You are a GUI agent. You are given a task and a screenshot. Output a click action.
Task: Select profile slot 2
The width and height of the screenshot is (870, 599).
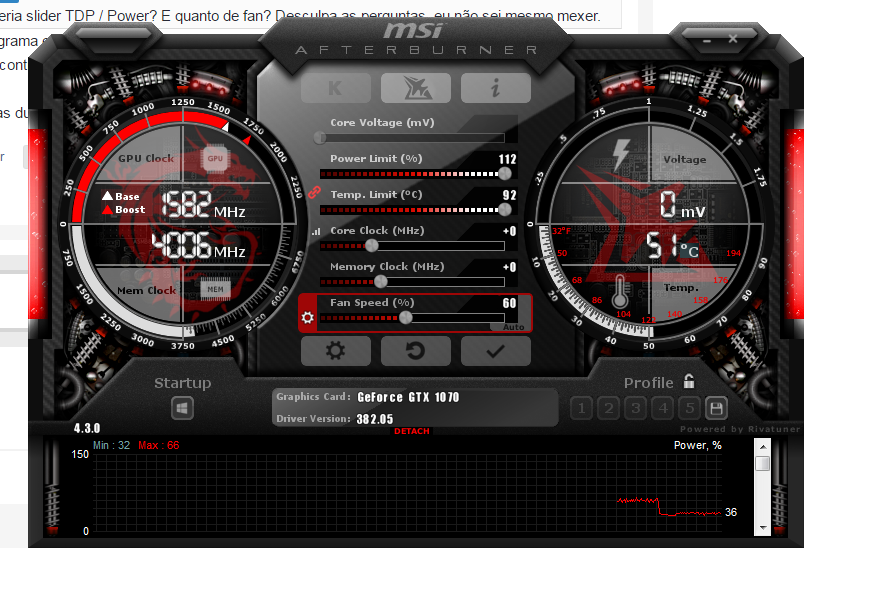pos(609,409)
